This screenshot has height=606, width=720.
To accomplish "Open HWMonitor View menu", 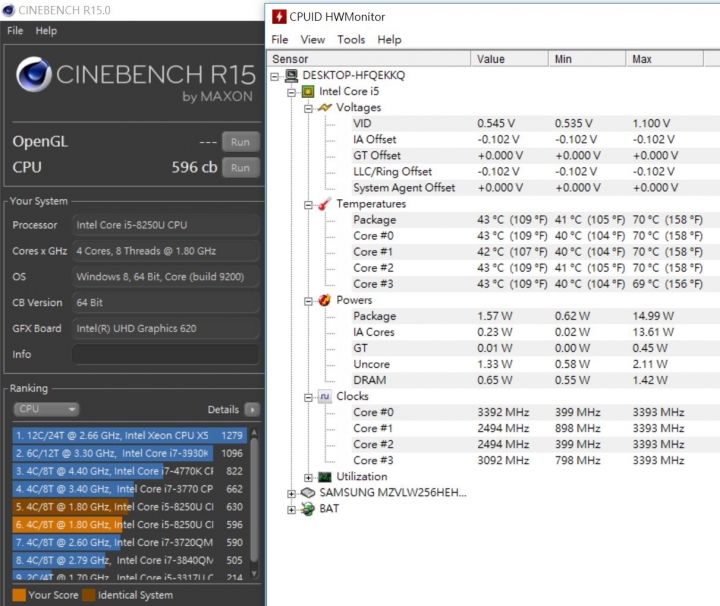I will [x=313, y=39].
